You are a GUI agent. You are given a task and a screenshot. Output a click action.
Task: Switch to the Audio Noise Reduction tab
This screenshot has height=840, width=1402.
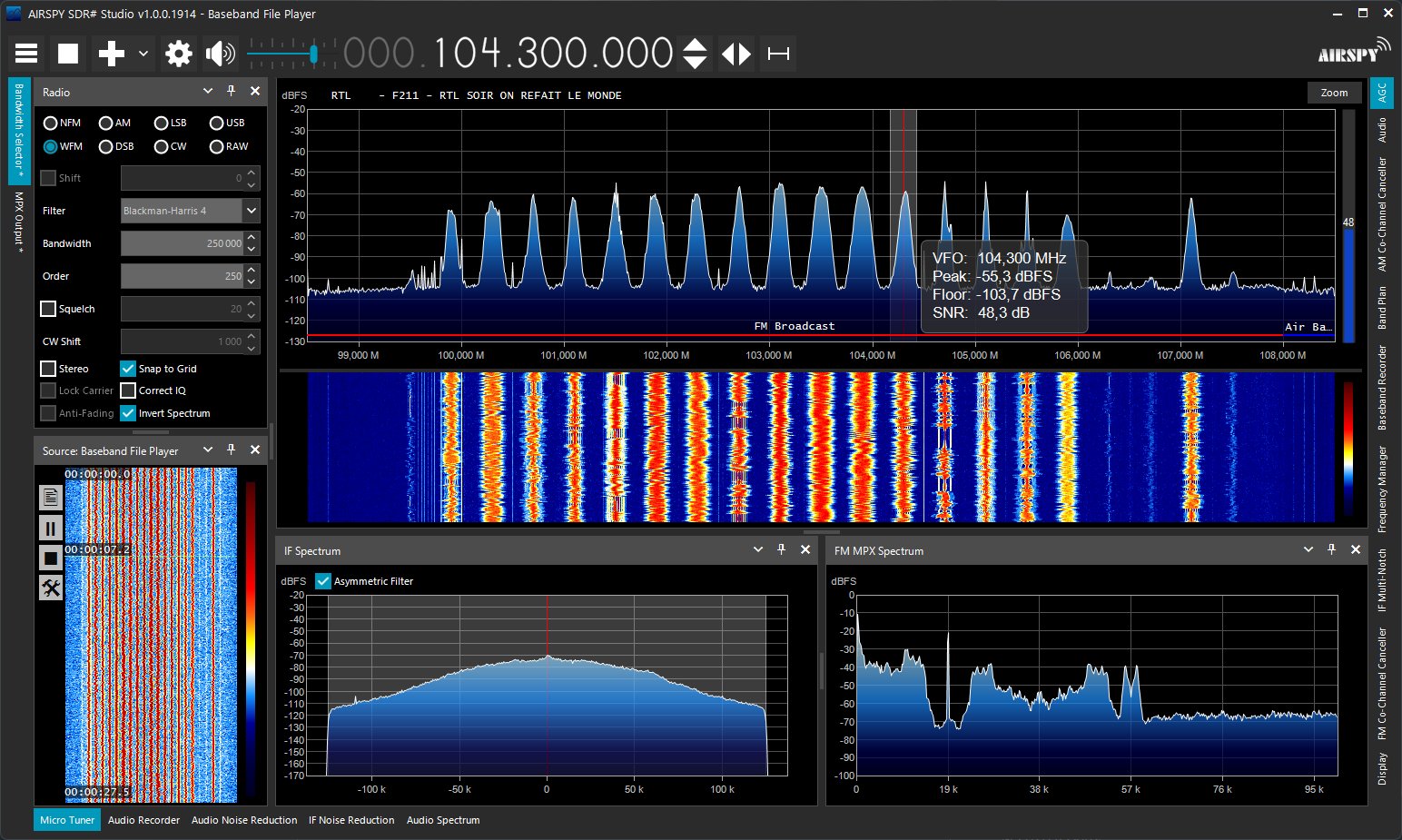(244, 820)
